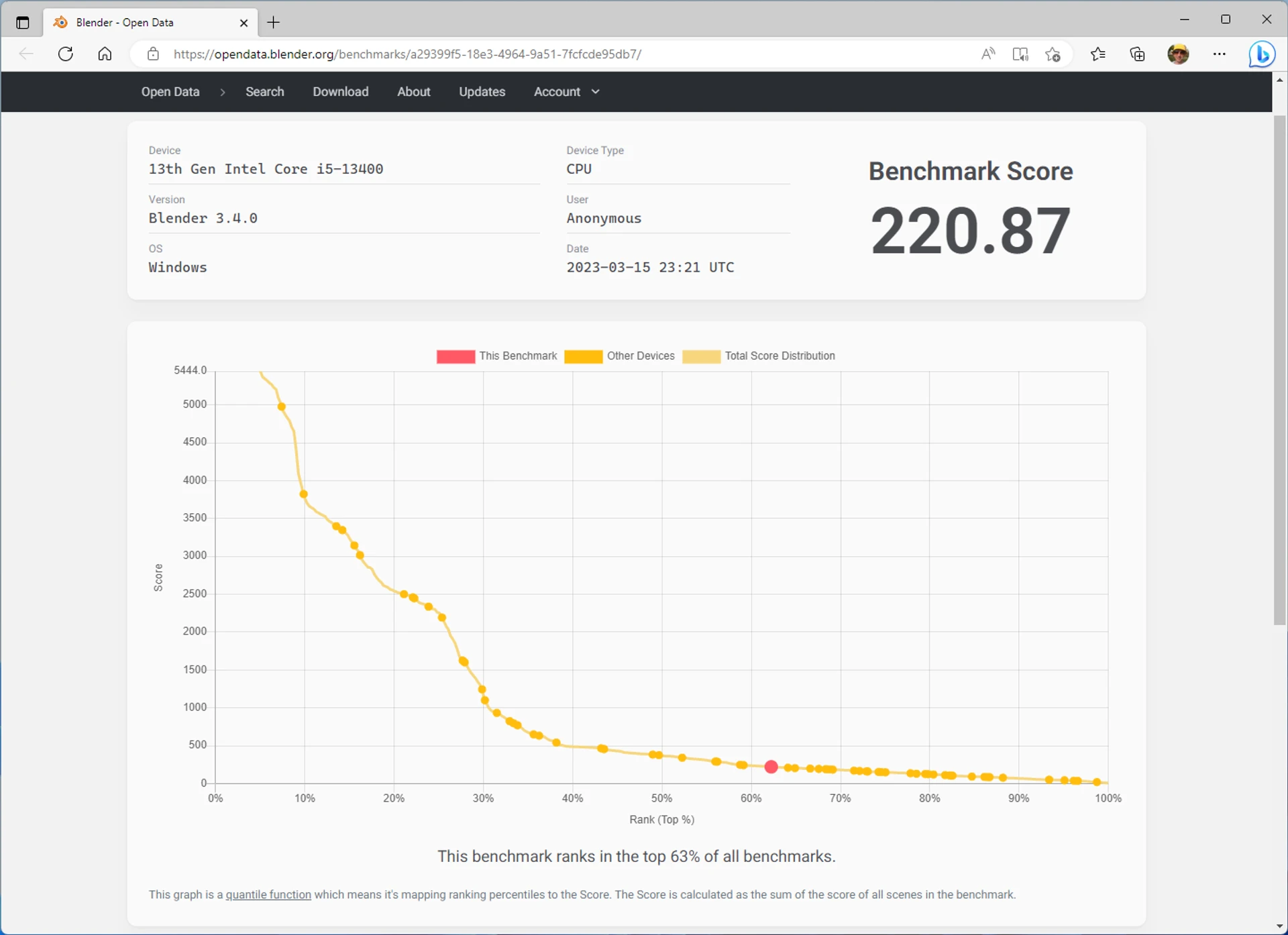Viewport: 1288px width, 935px height.
Task: Minimize the browser window
Action: (1185, 19)
